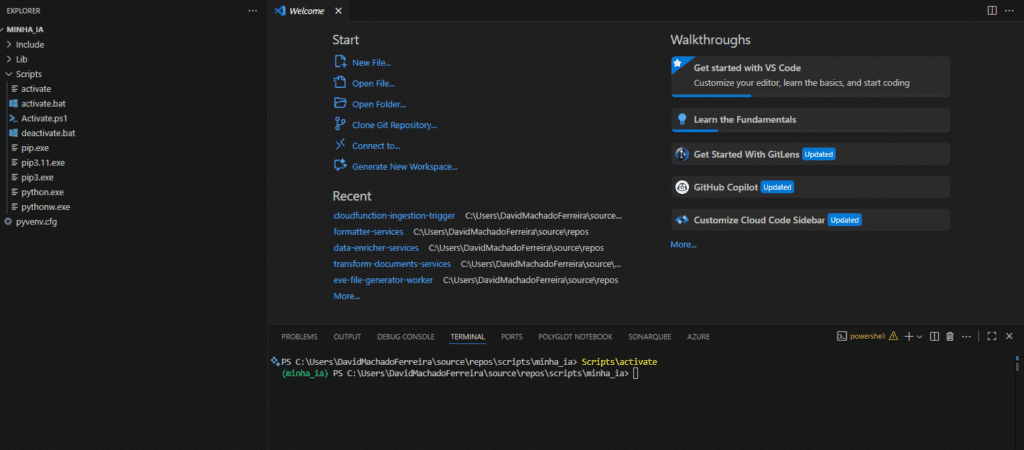Open the Debug Console tab

tap(405, 337)
